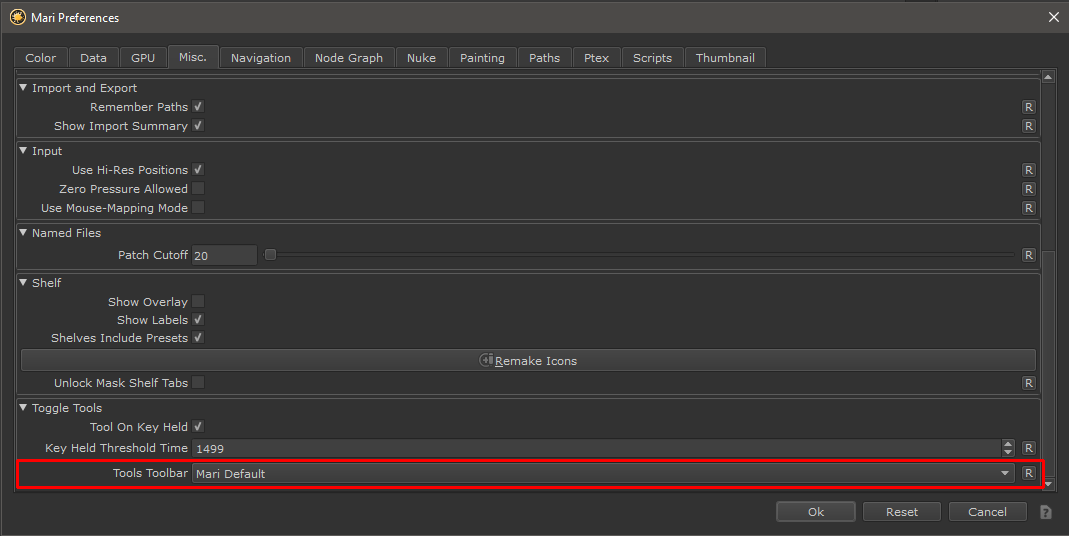The image size is (1069, 536).
Task: Click the Patch Cutoff slider handle
Action: coord(270,255)
